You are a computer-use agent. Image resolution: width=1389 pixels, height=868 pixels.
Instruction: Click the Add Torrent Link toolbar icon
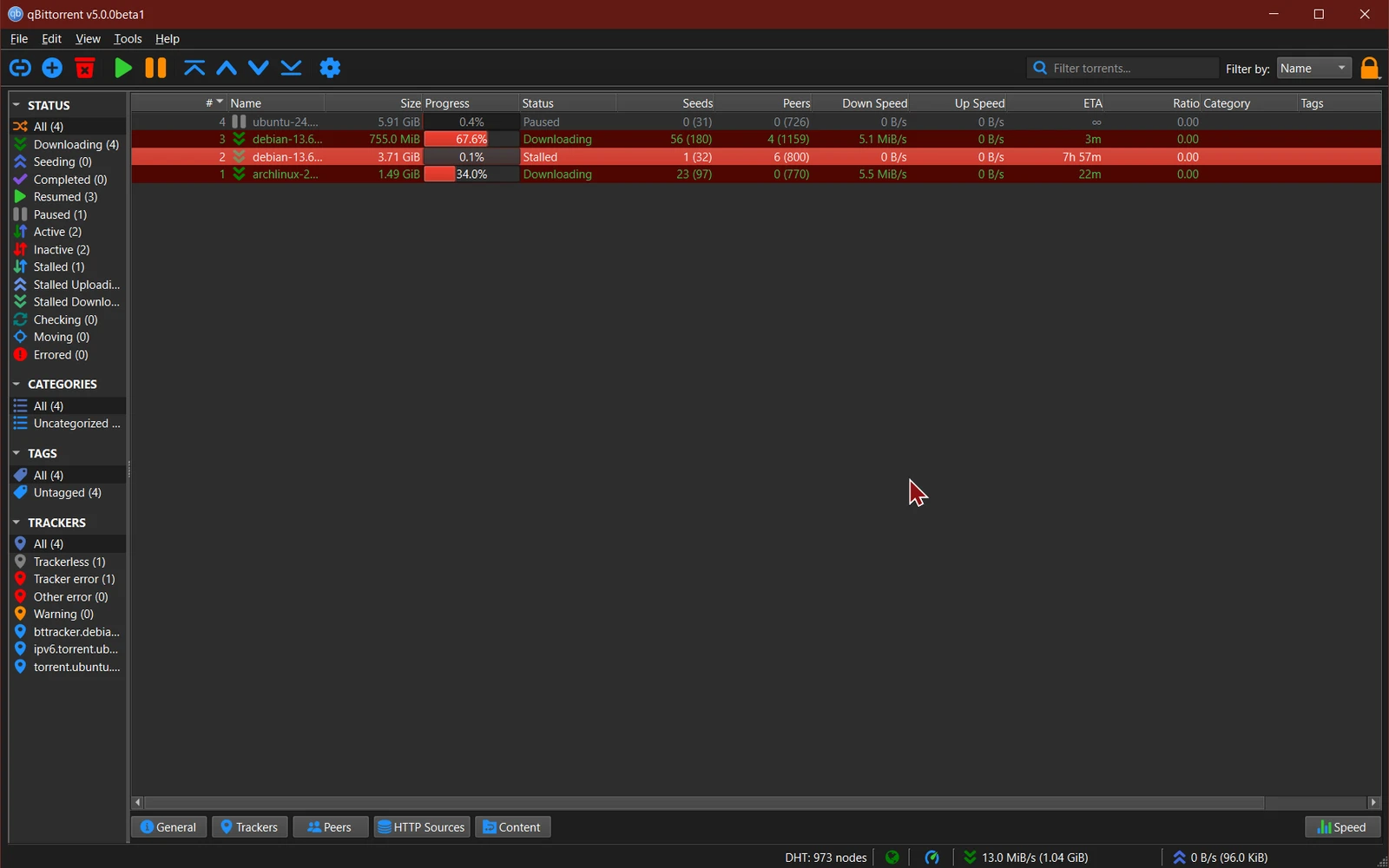(20, 68)
